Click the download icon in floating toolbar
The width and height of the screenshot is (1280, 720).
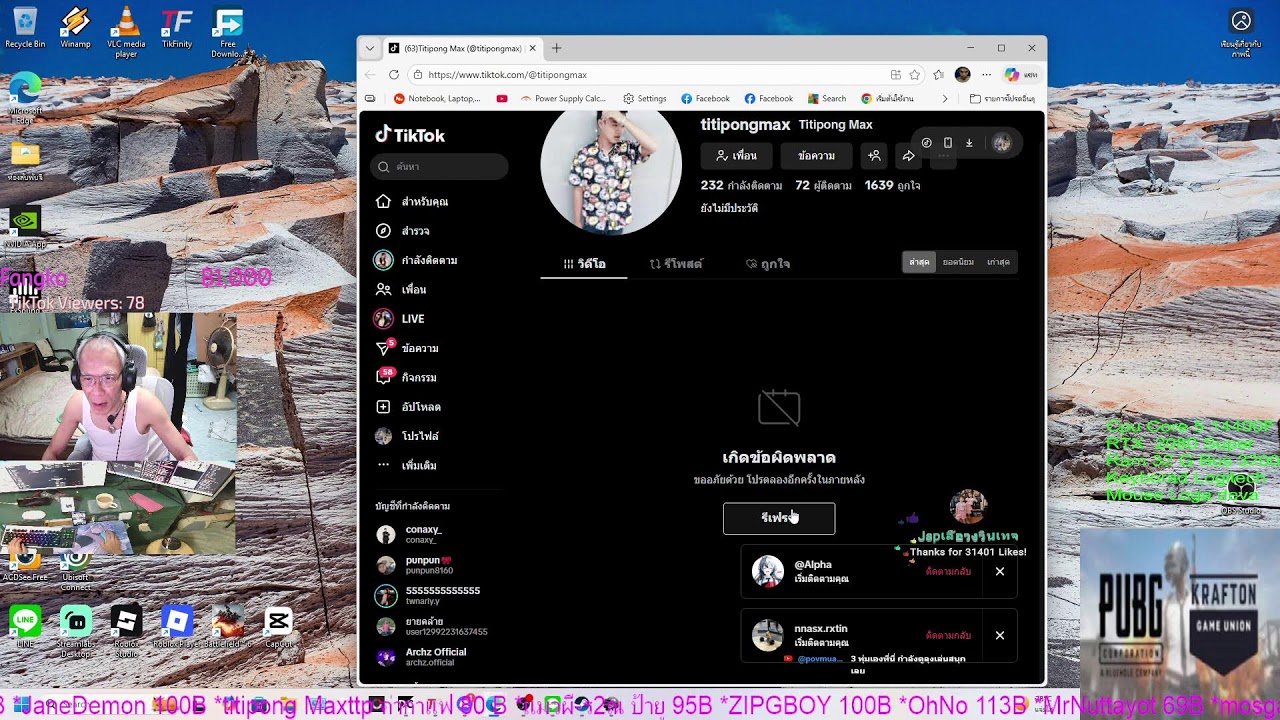click(x=969, y=143)
